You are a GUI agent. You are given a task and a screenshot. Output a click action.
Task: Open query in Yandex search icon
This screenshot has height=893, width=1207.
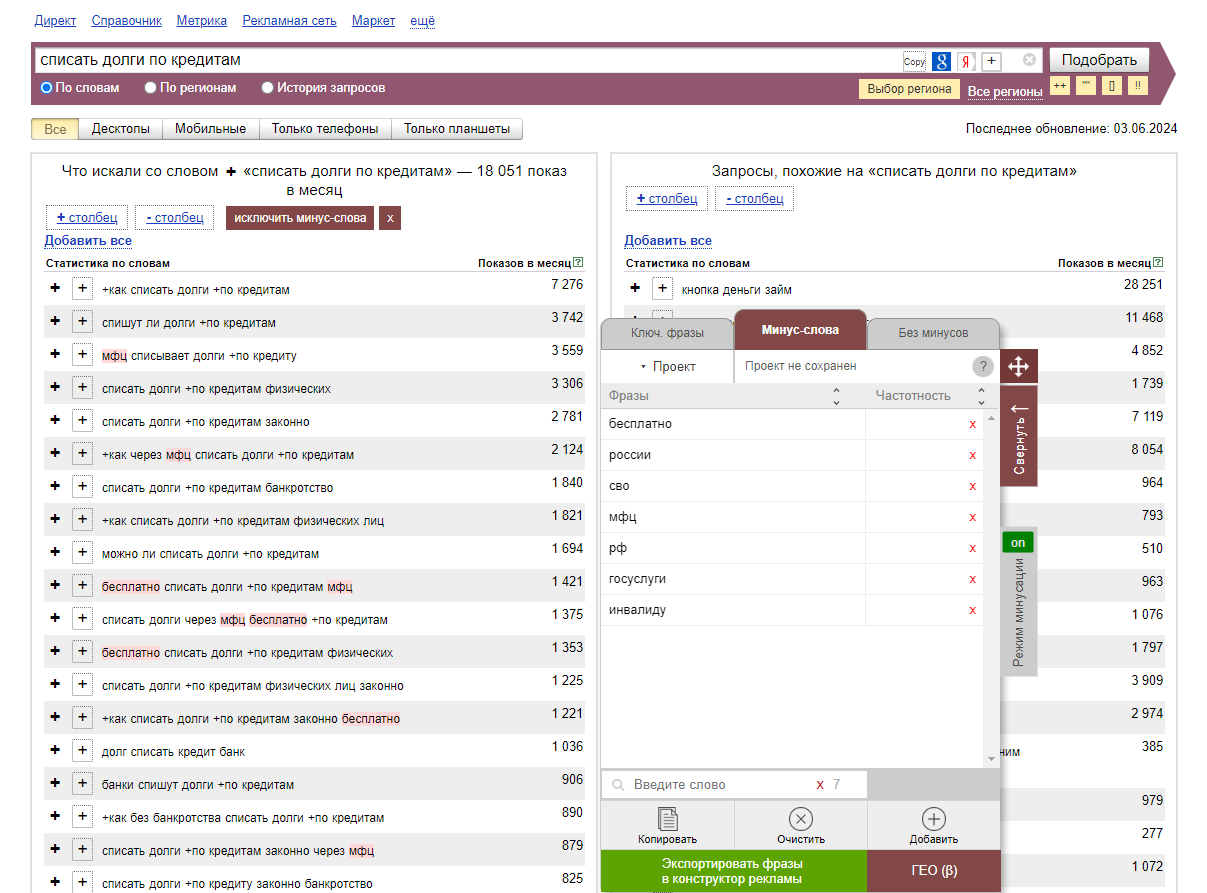pos(966,61)
